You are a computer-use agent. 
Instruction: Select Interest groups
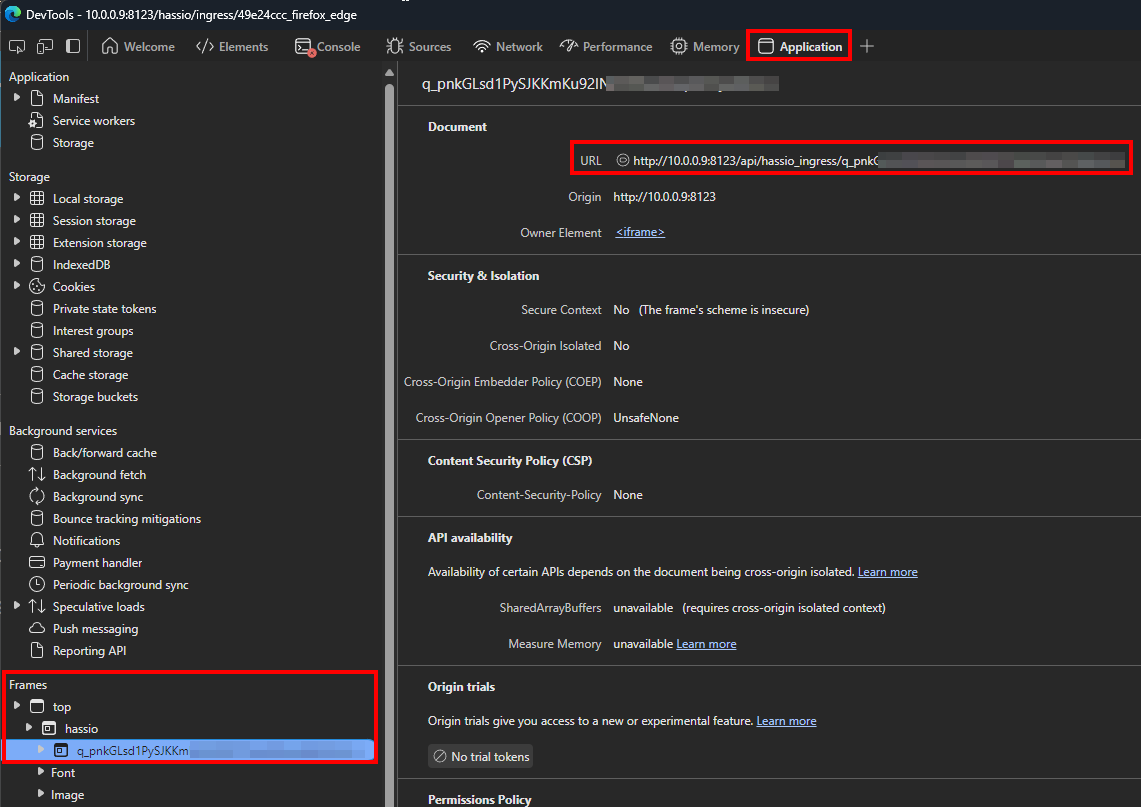click(x=93, y=330)
